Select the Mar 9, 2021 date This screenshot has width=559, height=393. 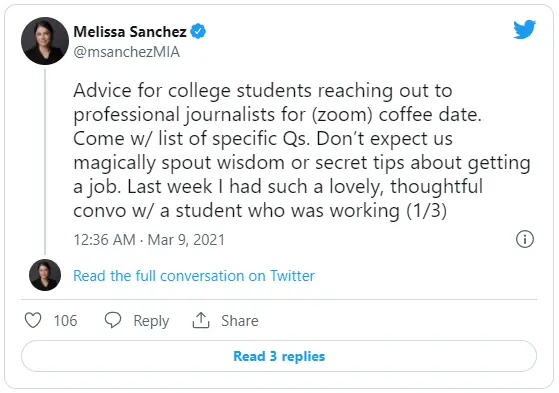186,240
